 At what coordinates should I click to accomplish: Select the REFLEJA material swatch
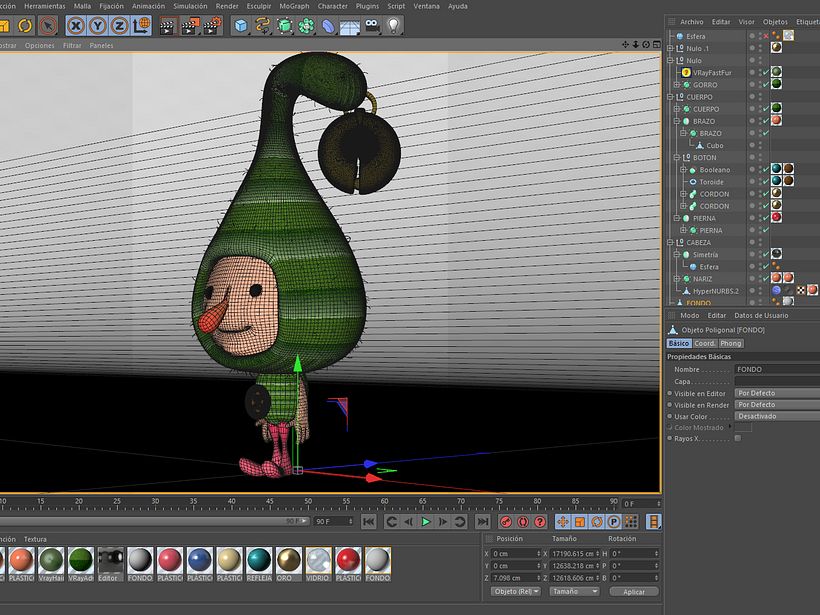point(259,564)
